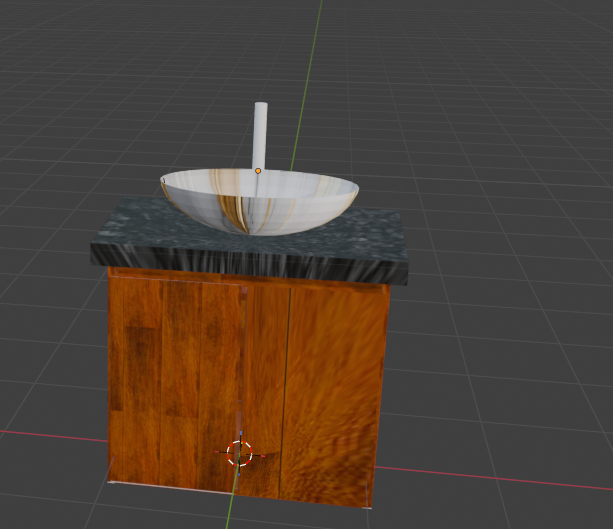Click the red-white 3D cursor crosshair
Viewport: 613px width, 529px height.
click(x=240, y=453)
